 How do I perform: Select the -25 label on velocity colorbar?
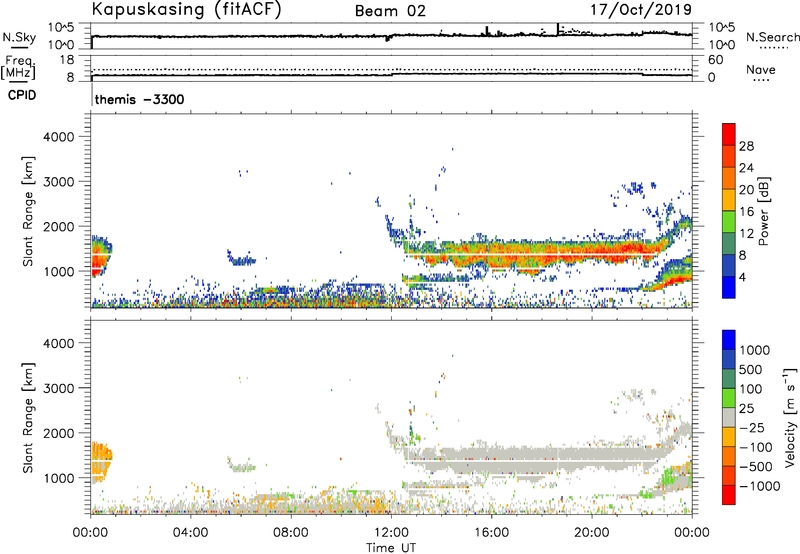coord(752,427)
